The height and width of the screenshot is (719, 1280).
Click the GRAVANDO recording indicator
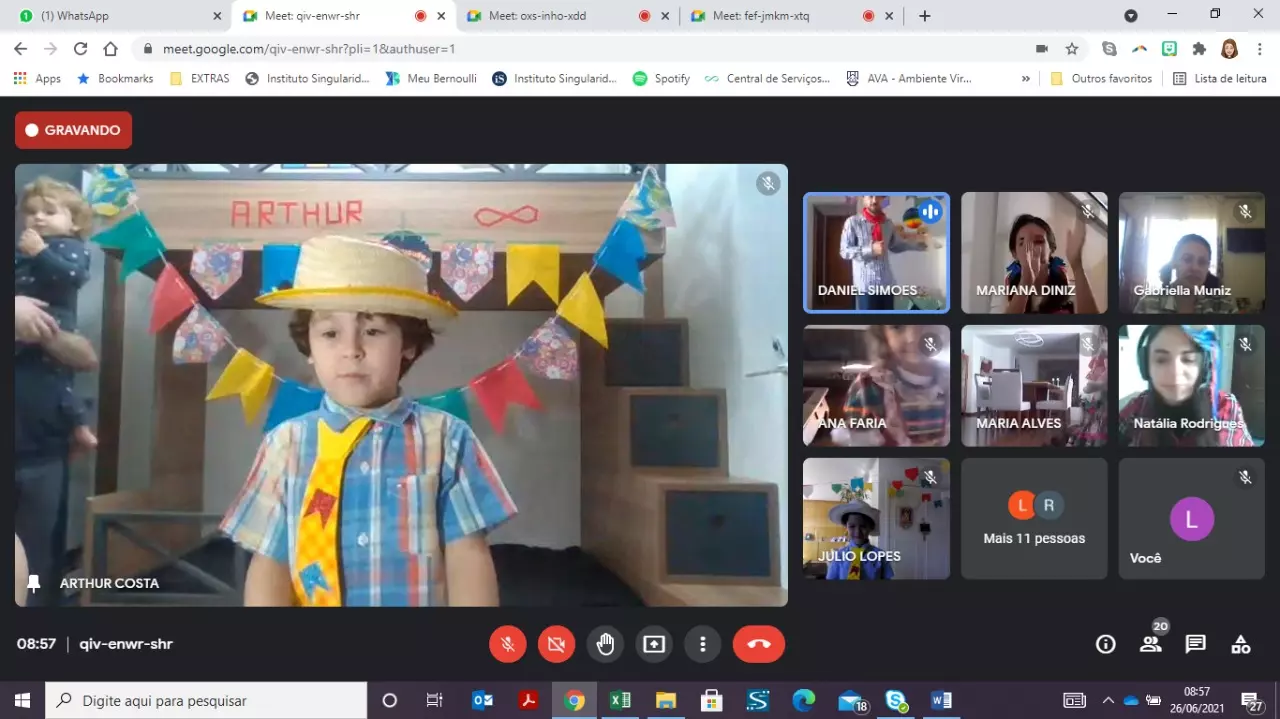pos(73,130)
